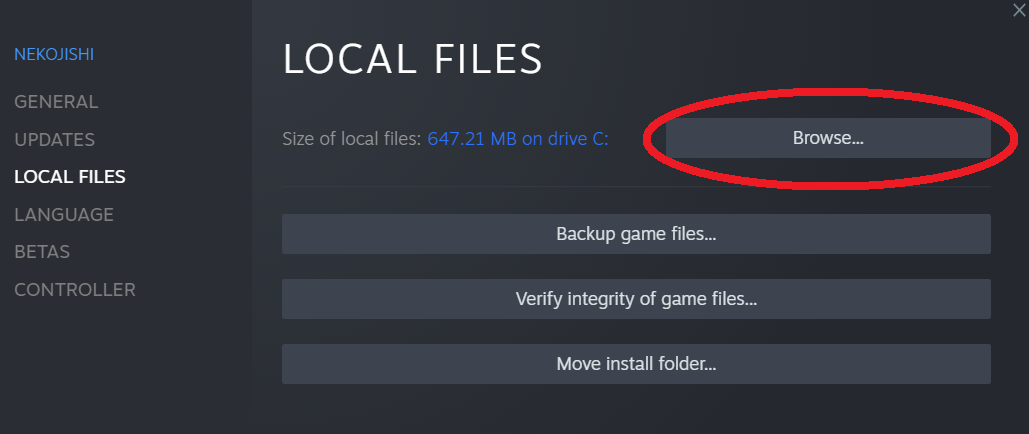Open the GENERAL settings tab
Screen dimensions: 1029x434
[56, 102]
